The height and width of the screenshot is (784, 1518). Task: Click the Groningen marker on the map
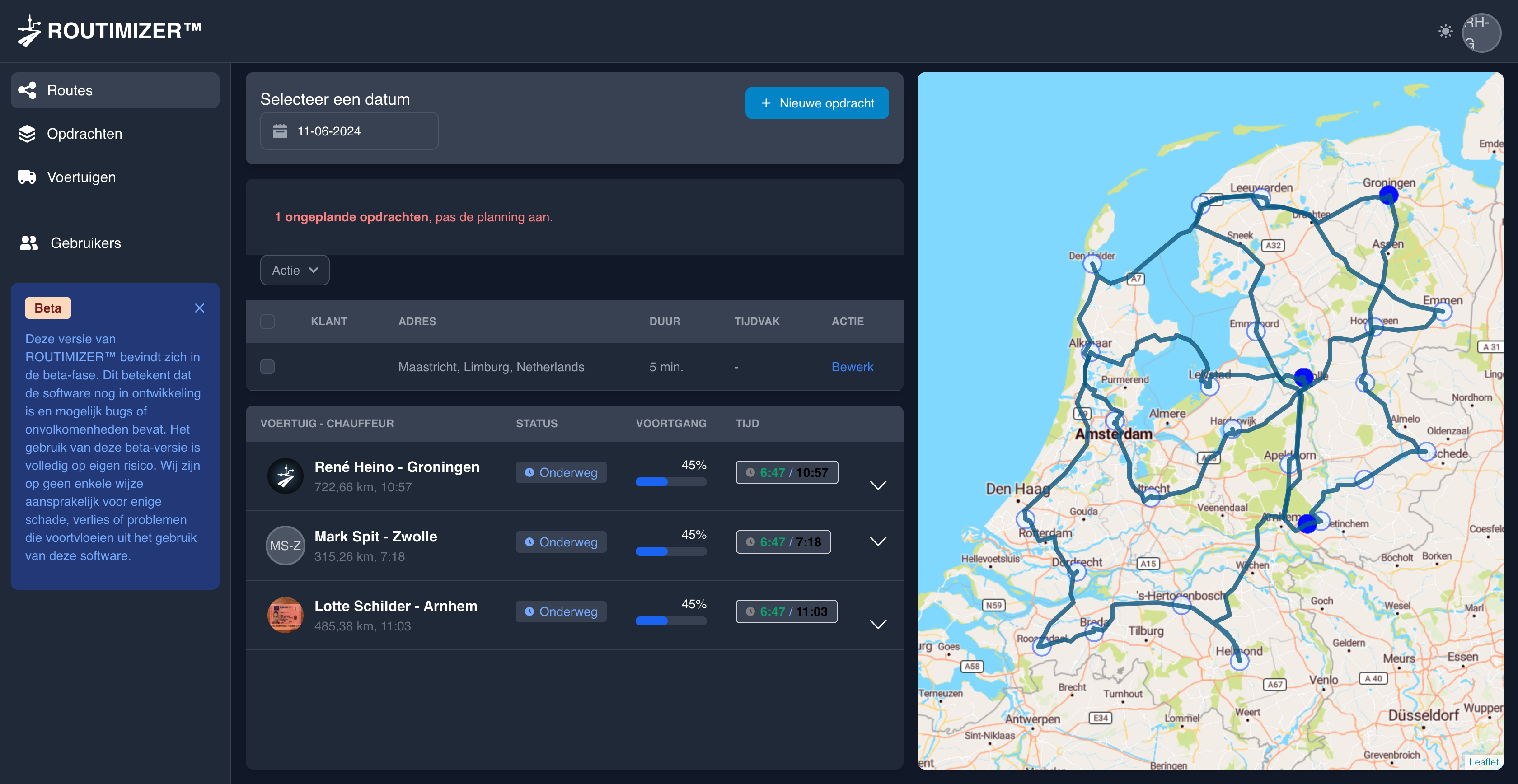click(1388, 195)
